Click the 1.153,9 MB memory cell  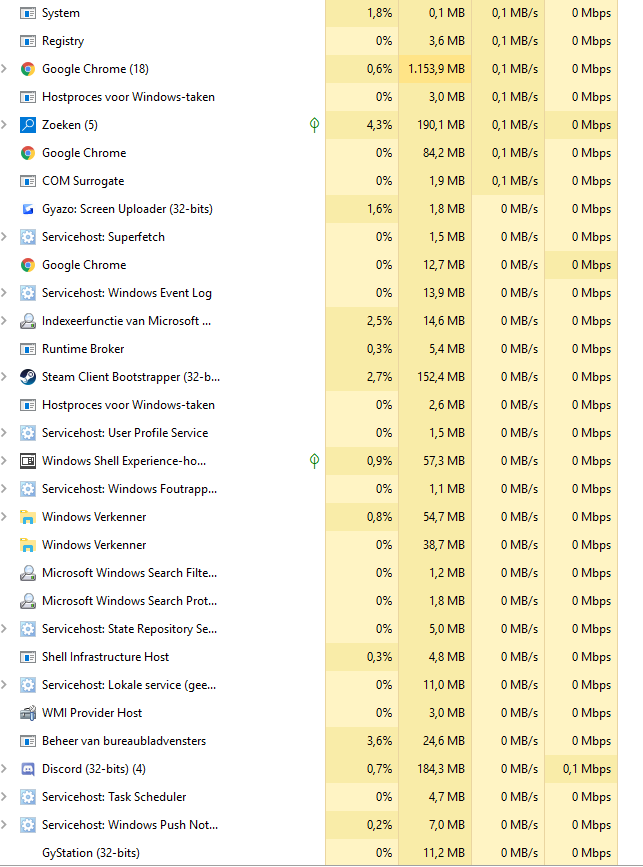436,69
